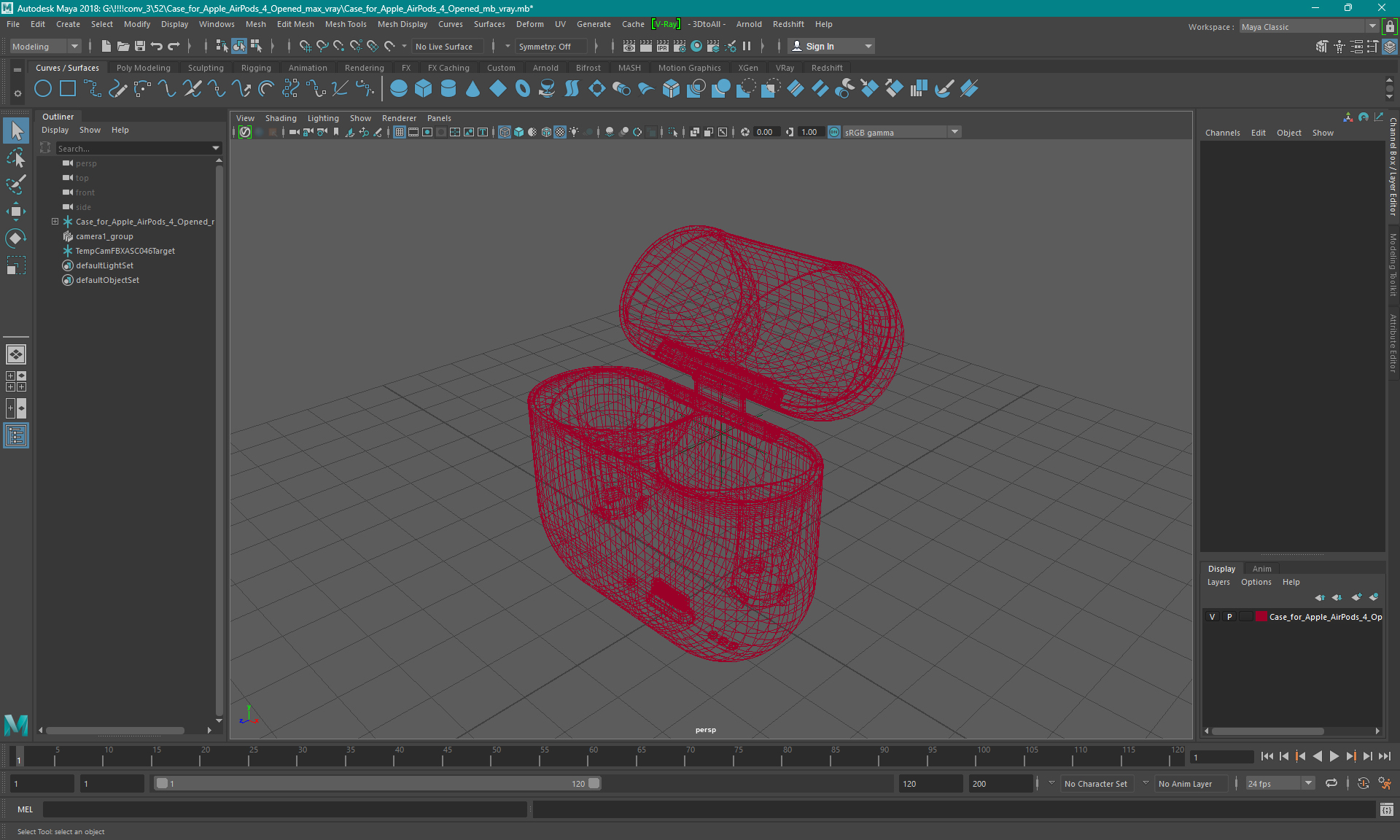Open the viewport Shading menu
Screen dimensions: 1400x840
pos(281,118)
